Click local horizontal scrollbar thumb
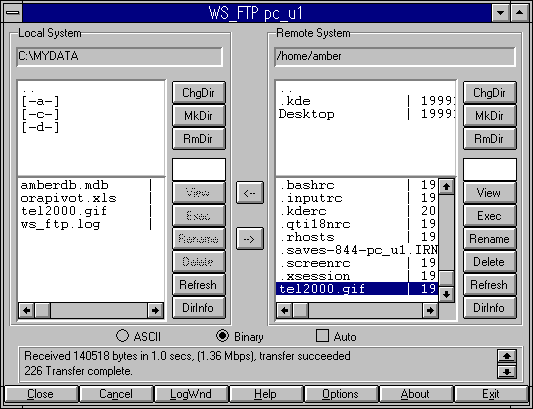The height and width of the screenshot is (409, 533). pos(42,310)
